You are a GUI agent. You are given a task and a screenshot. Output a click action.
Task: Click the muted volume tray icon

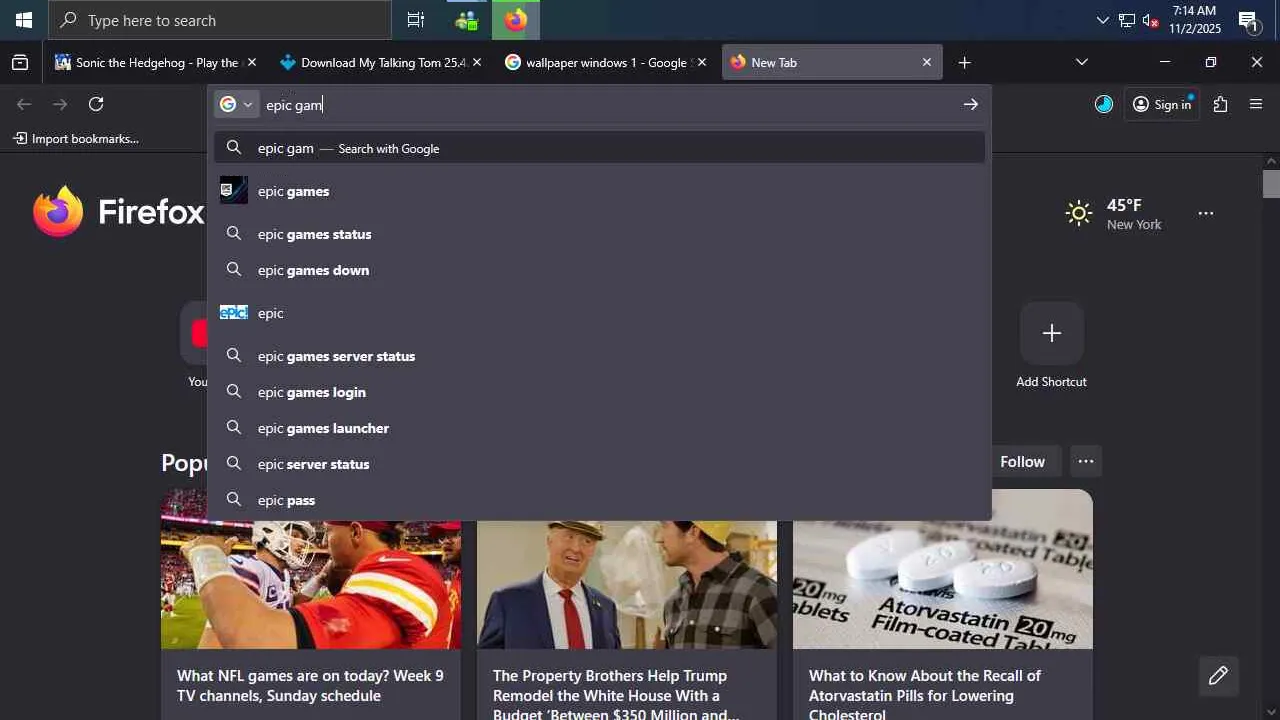(1150, 20)
